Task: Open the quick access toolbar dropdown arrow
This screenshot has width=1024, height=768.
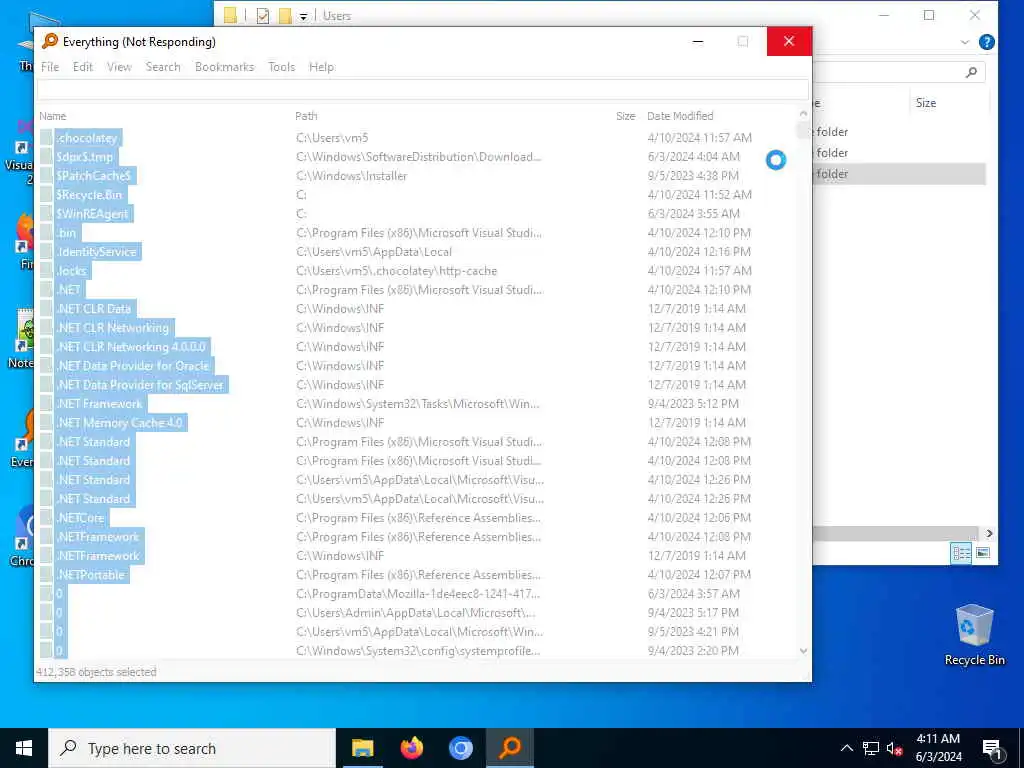Action: click(x=304, y=16)
